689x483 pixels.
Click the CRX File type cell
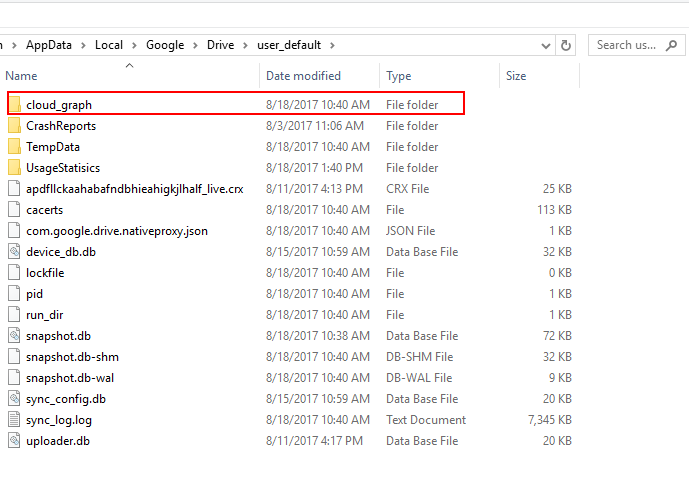point(407,189)
